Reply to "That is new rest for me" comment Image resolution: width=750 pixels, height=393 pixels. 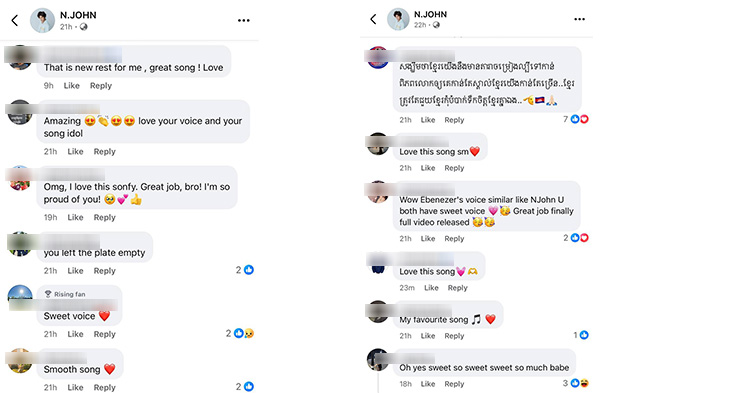tap(101, 86)
